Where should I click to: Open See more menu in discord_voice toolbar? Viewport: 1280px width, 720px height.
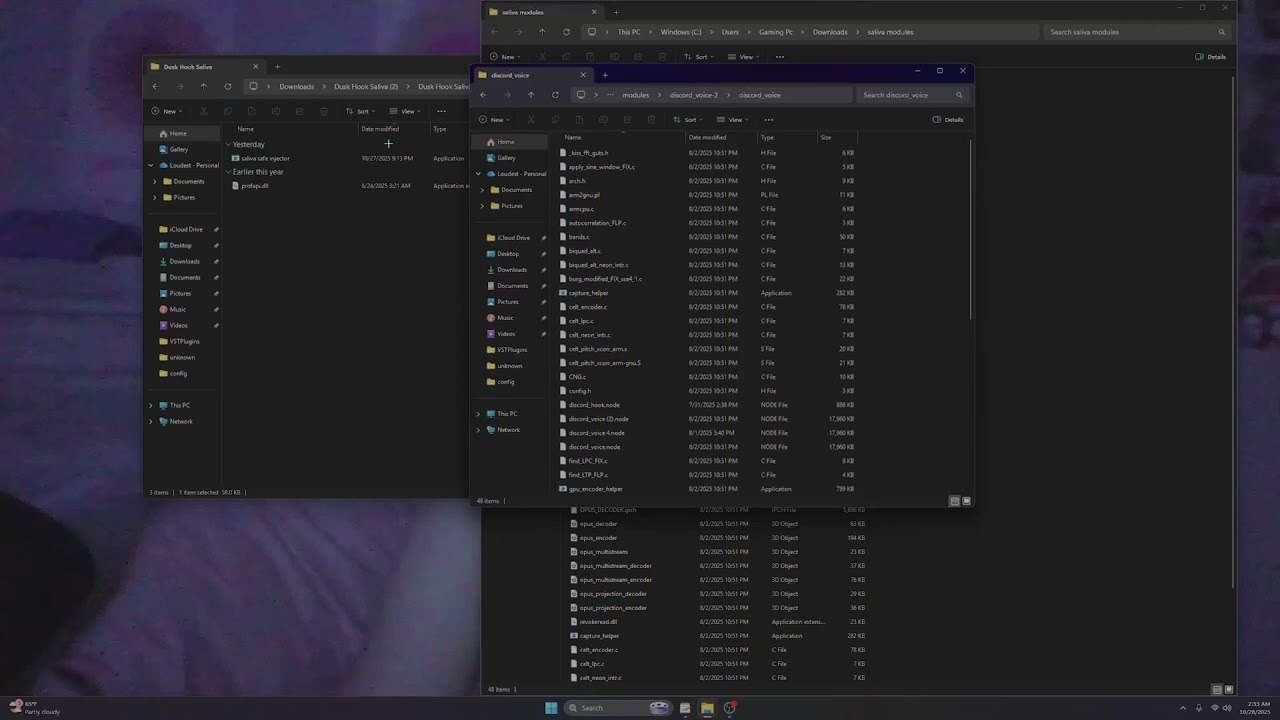(768, 120)
